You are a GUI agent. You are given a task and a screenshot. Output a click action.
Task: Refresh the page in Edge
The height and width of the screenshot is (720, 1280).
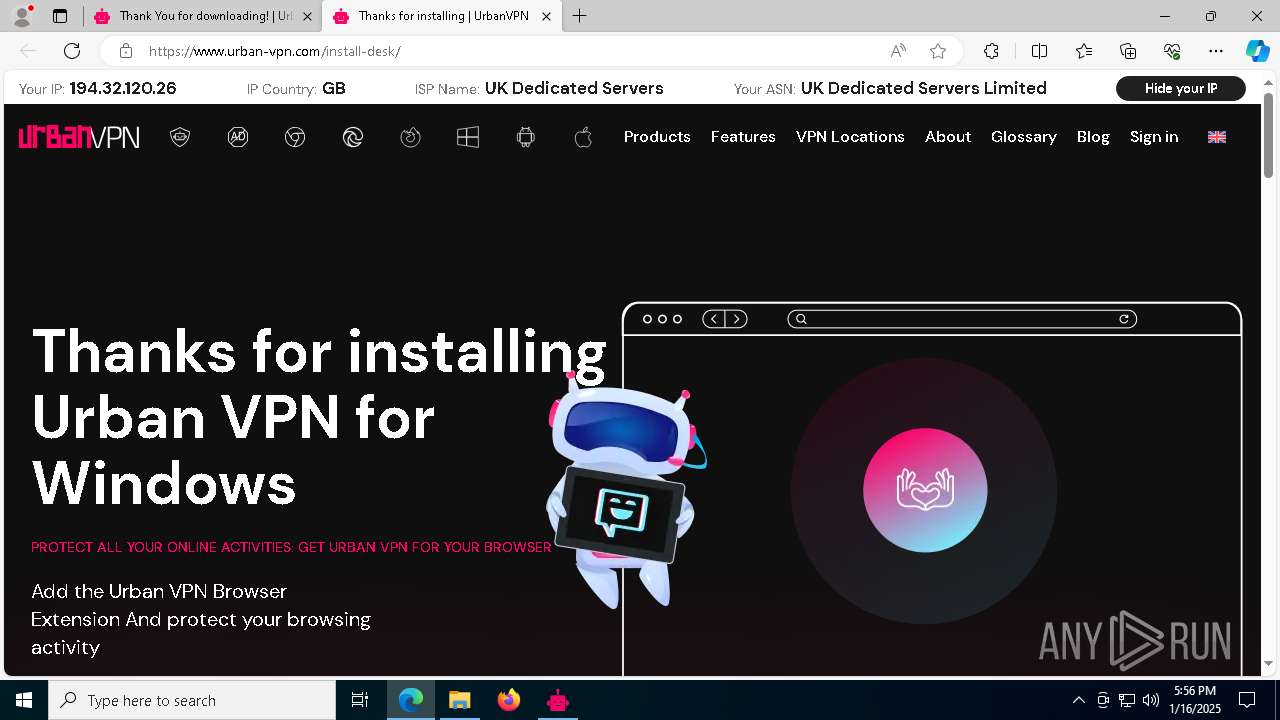(72, 51)
